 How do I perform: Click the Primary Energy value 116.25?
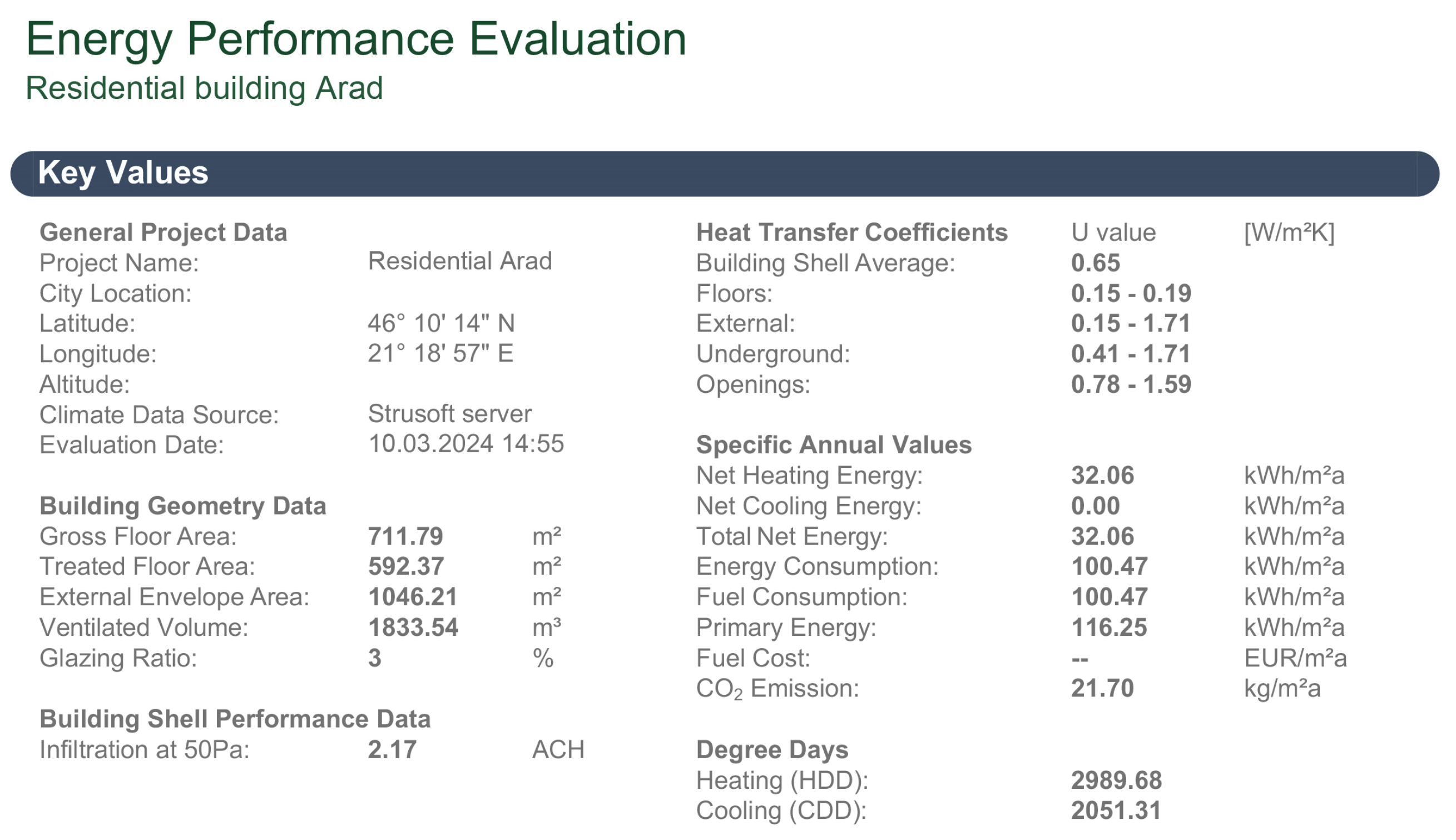(x=1109, y=627)
